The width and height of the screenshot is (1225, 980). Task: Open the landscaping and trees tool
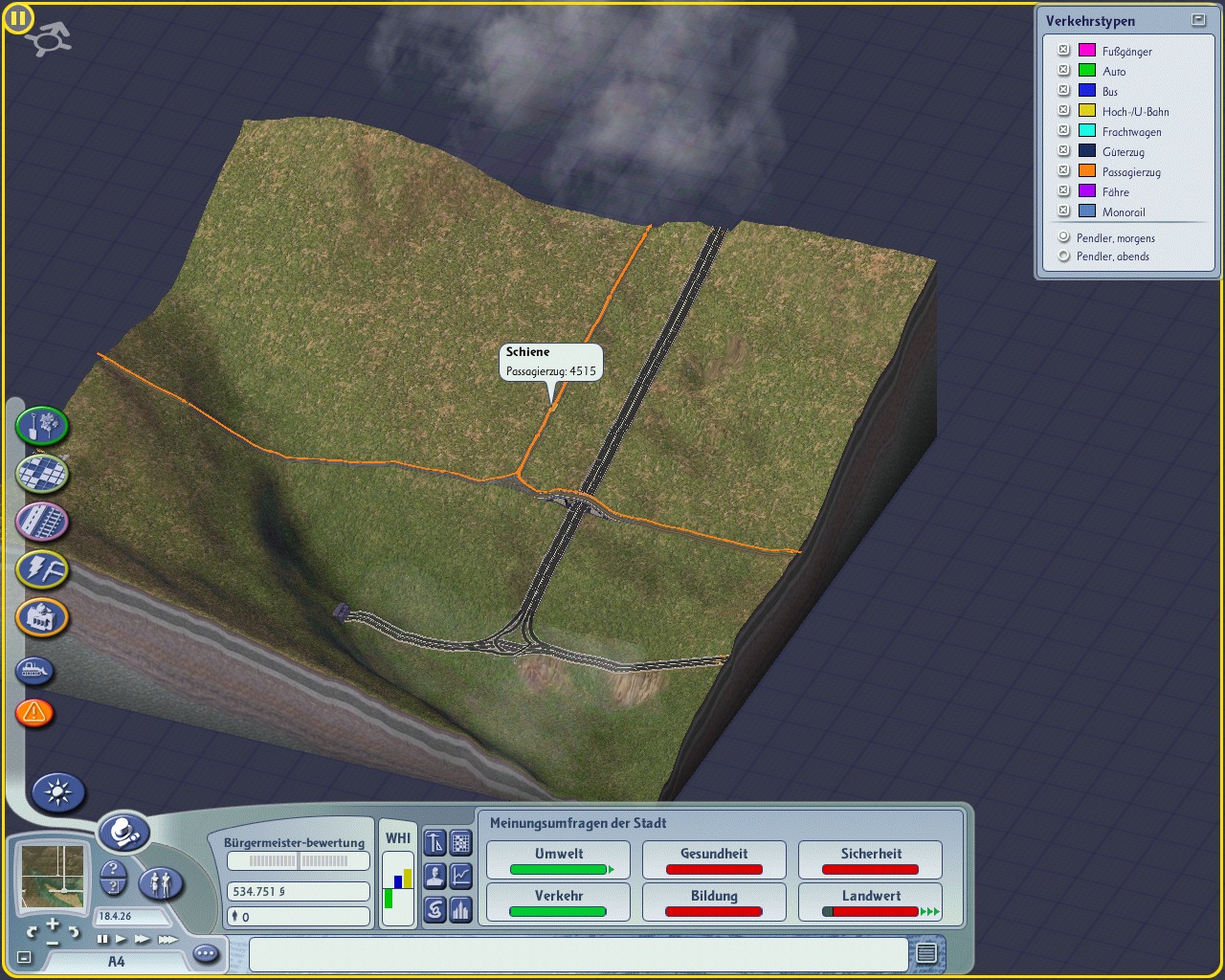click(x=42, y=426)
